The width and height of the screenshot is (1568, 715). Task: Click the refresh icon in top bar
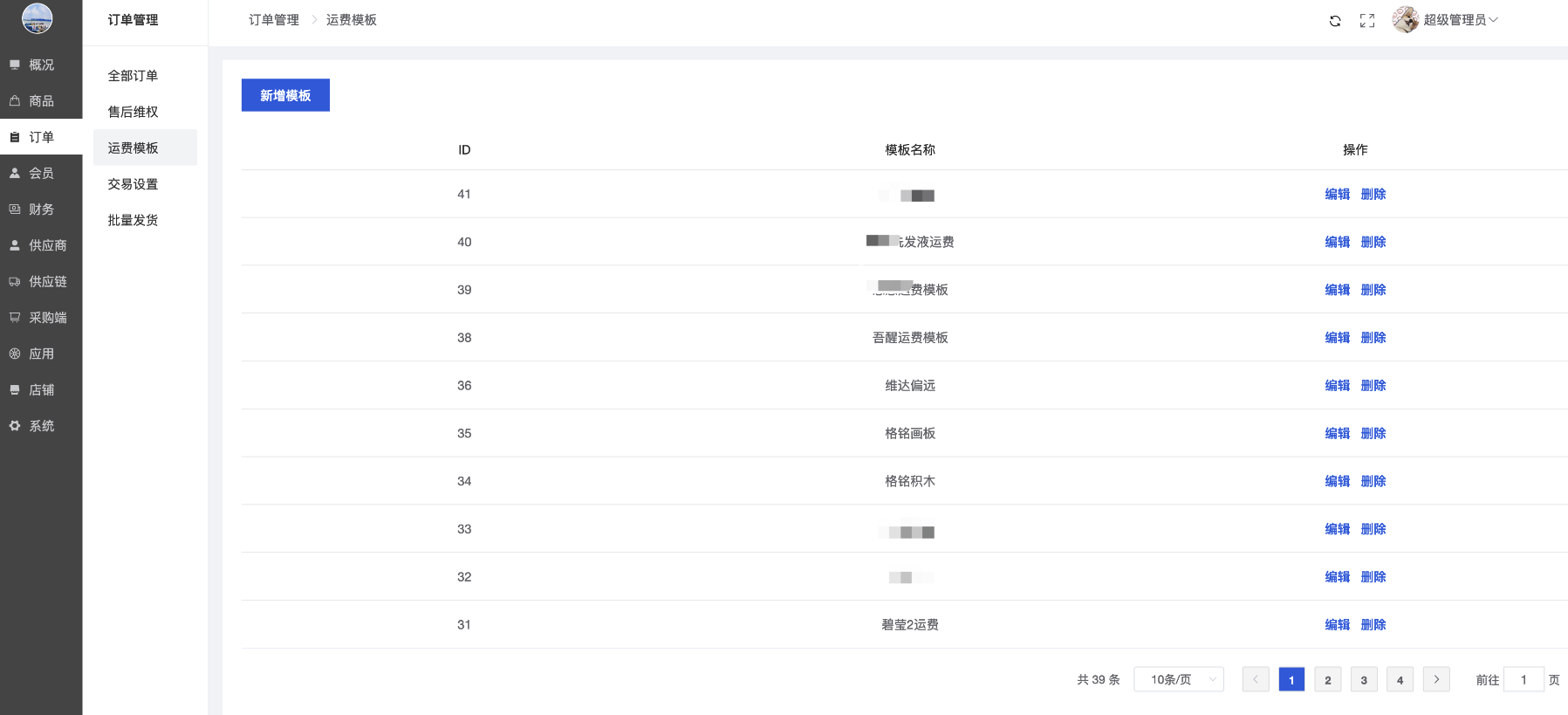coord(1334,21)
